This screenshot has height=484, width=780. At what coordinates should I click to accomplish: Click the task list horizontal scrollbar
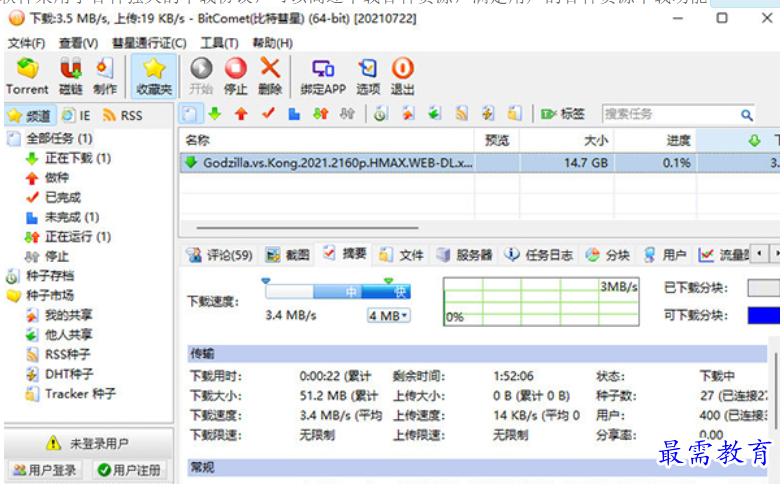pyautogui.click(x=307, y=228)
